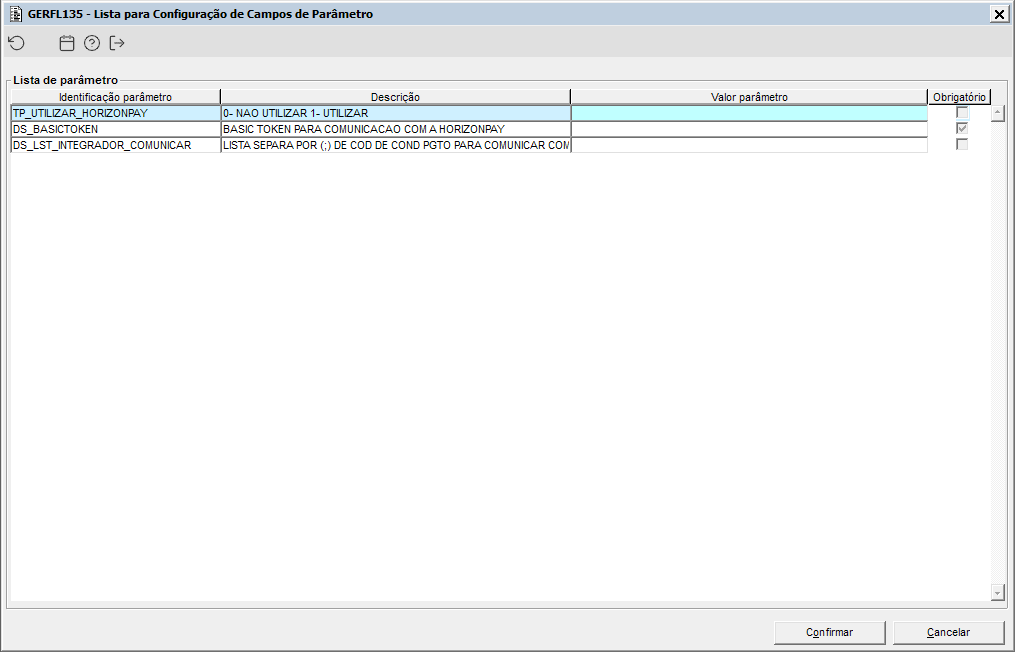1015x652 pixels.
Task: Check Obrigatório for DS_LST_INTEGRADOR_COMUNICAR row
Action: pyautogui.click(x=961, y=143)
